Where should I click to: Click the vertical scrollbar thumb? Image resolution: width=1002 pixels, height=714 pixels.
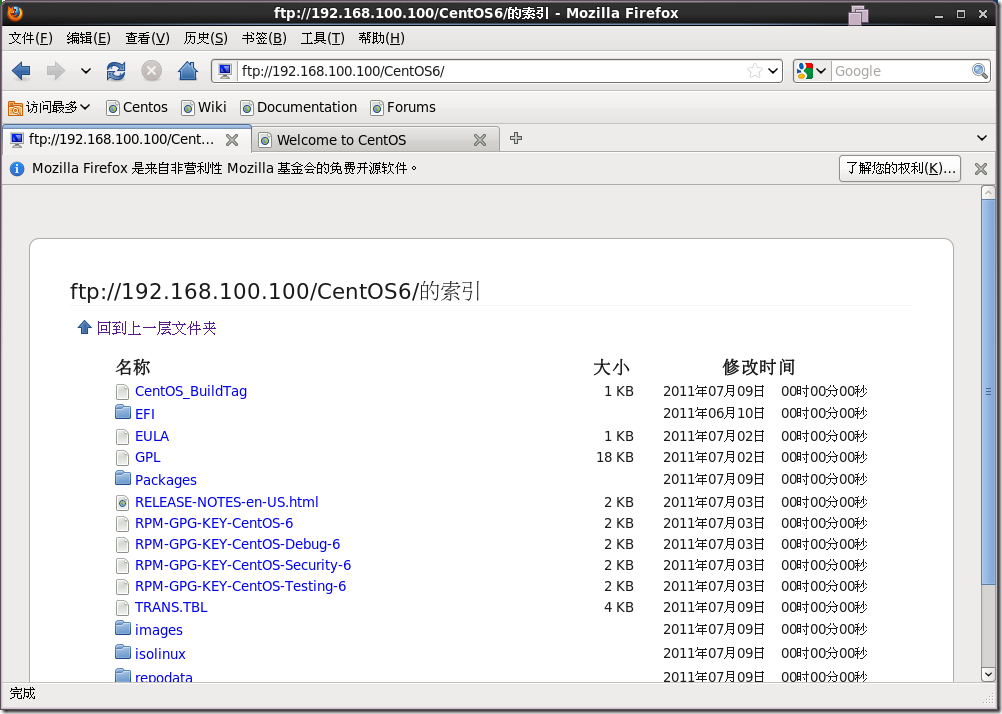(988, 392)
